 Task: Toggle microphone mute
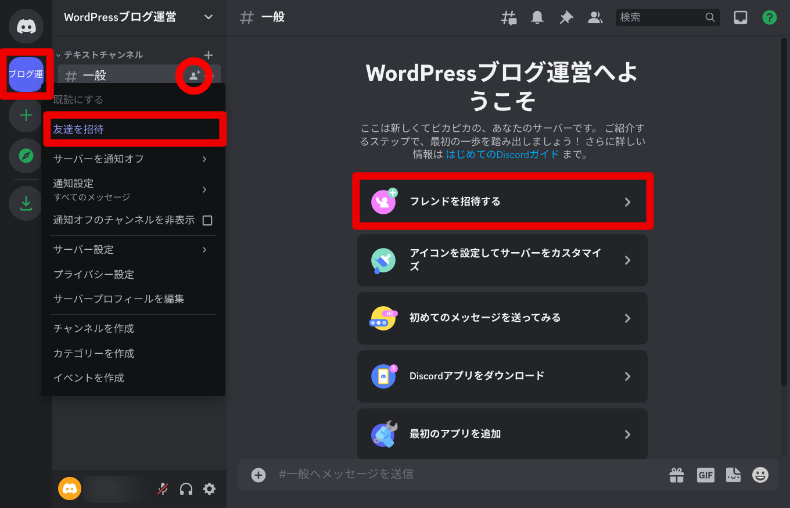163,488
